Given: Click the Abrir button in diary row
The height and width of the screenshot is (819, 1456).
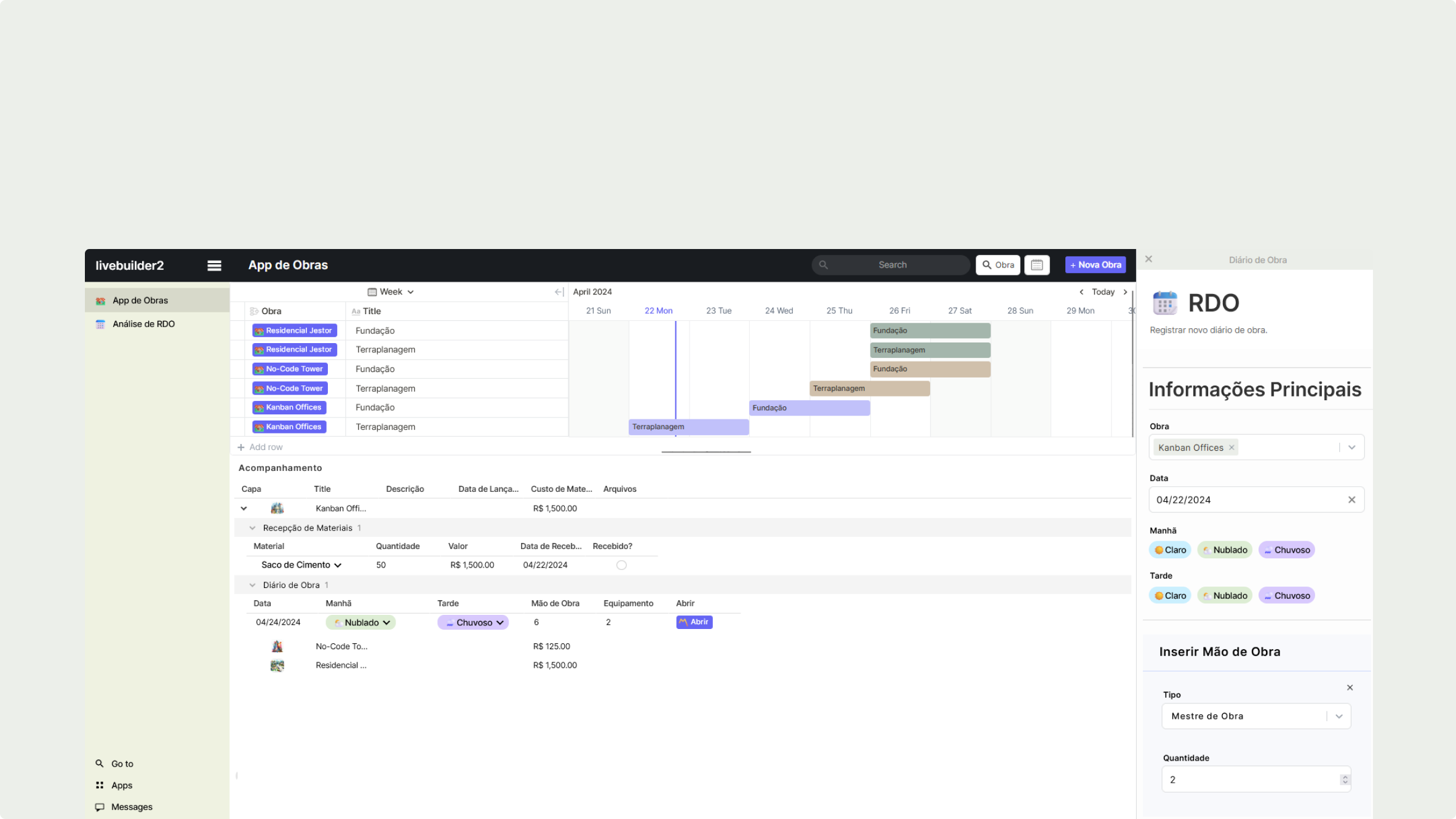Looking at the screenshot, I should coord(694,622).
